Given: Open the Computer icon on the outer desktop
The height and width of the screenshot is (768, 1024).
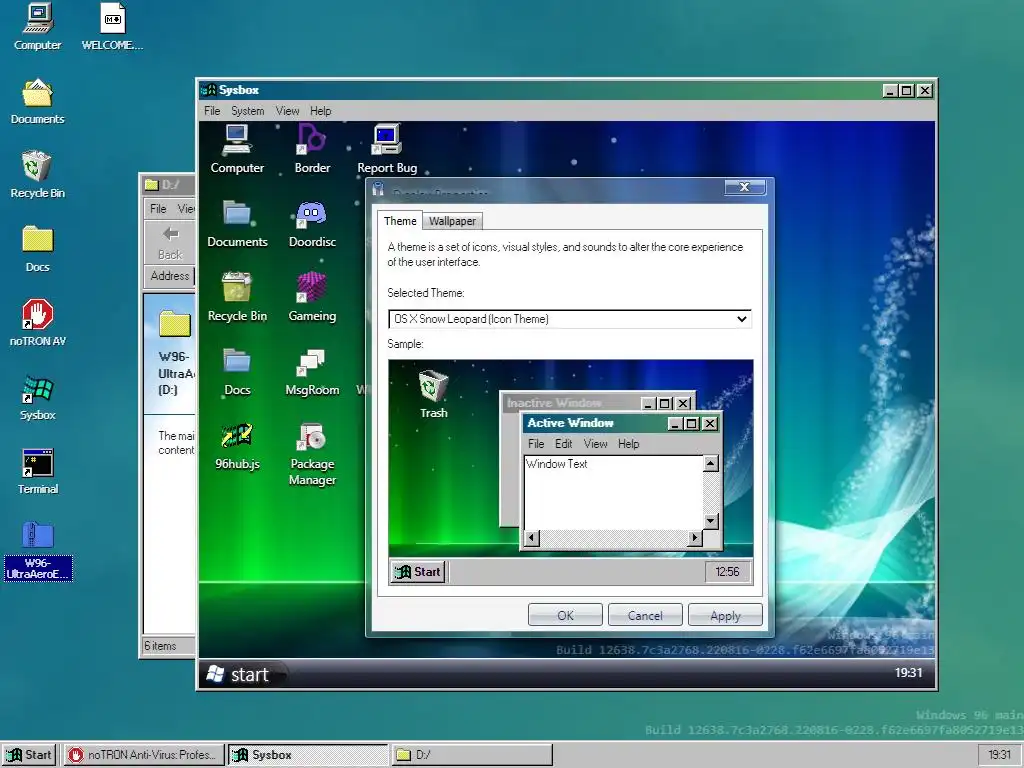Looking at the screenshot, I should coord(37,26).
